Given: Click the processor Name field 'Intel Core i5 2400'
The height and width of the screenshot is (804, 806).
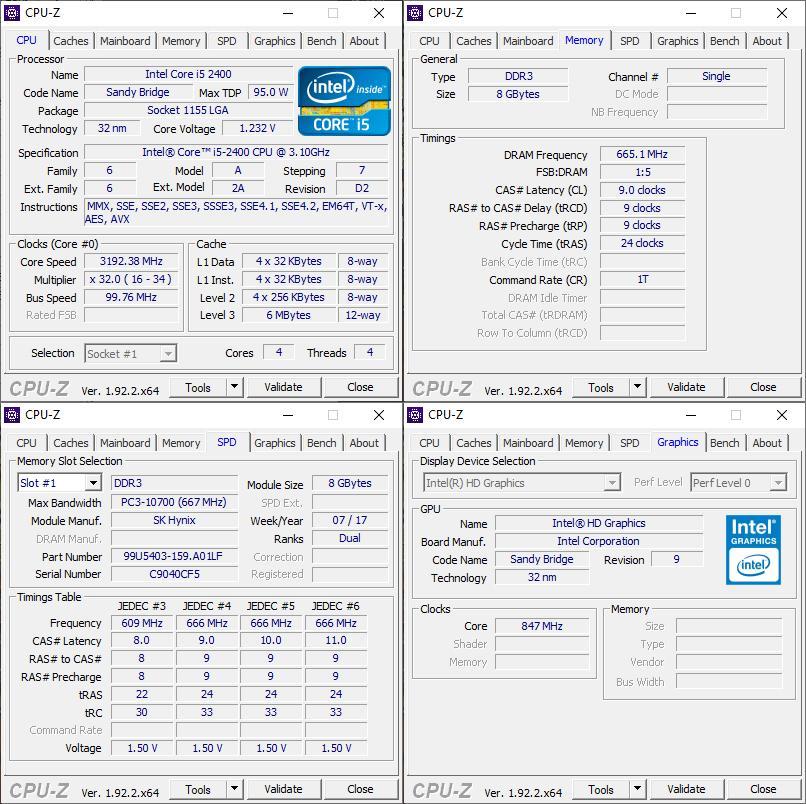Looking at the screenshot, I should [189, 74].
